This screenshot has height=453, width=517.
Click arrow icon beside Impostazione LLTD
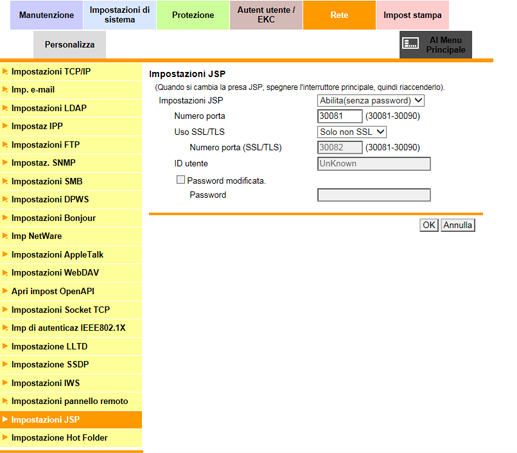coord(5,346)
